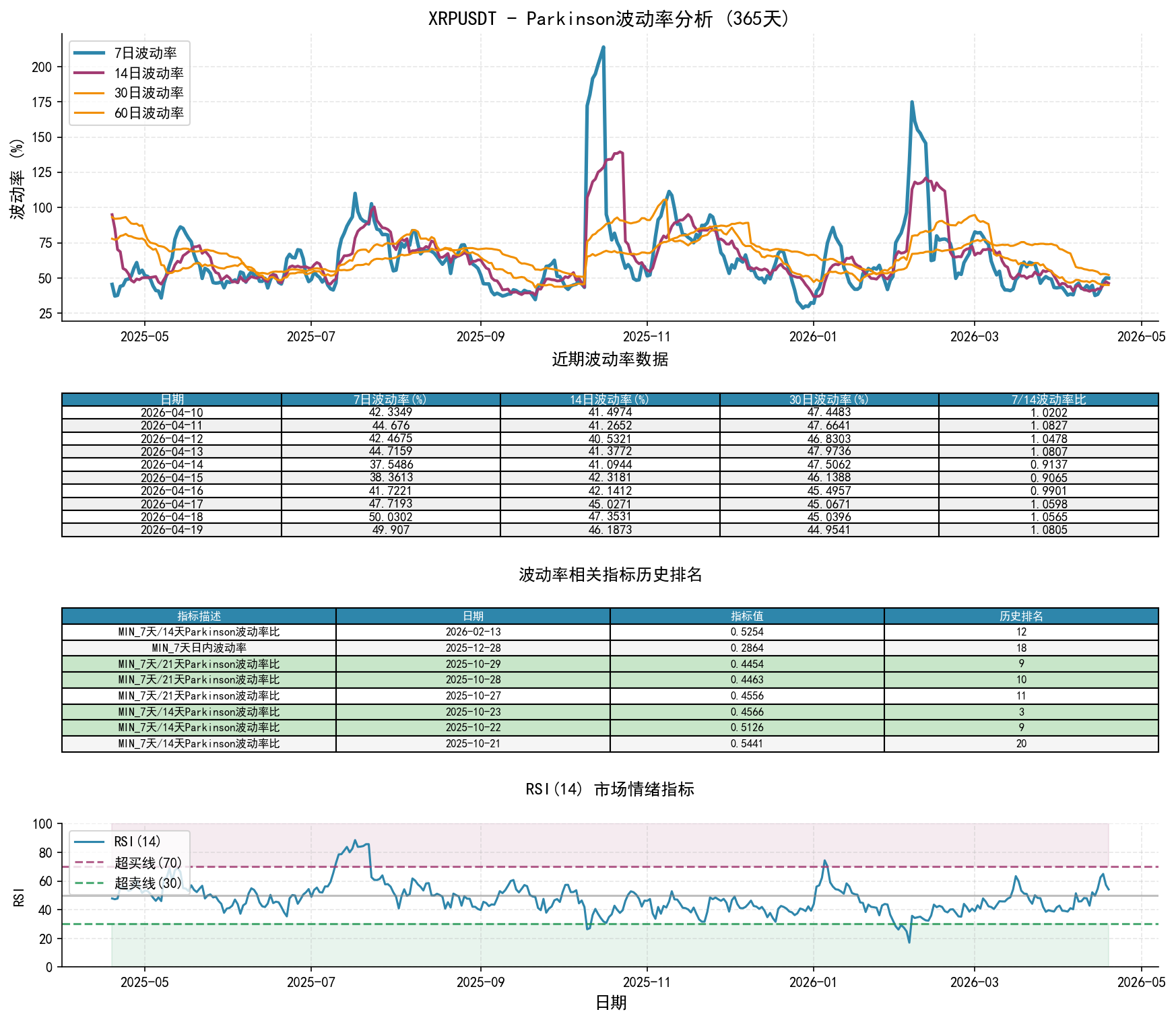Click the 2026-02-13 date in ranking table
Screen dimensions: 1176x1020
473,632
